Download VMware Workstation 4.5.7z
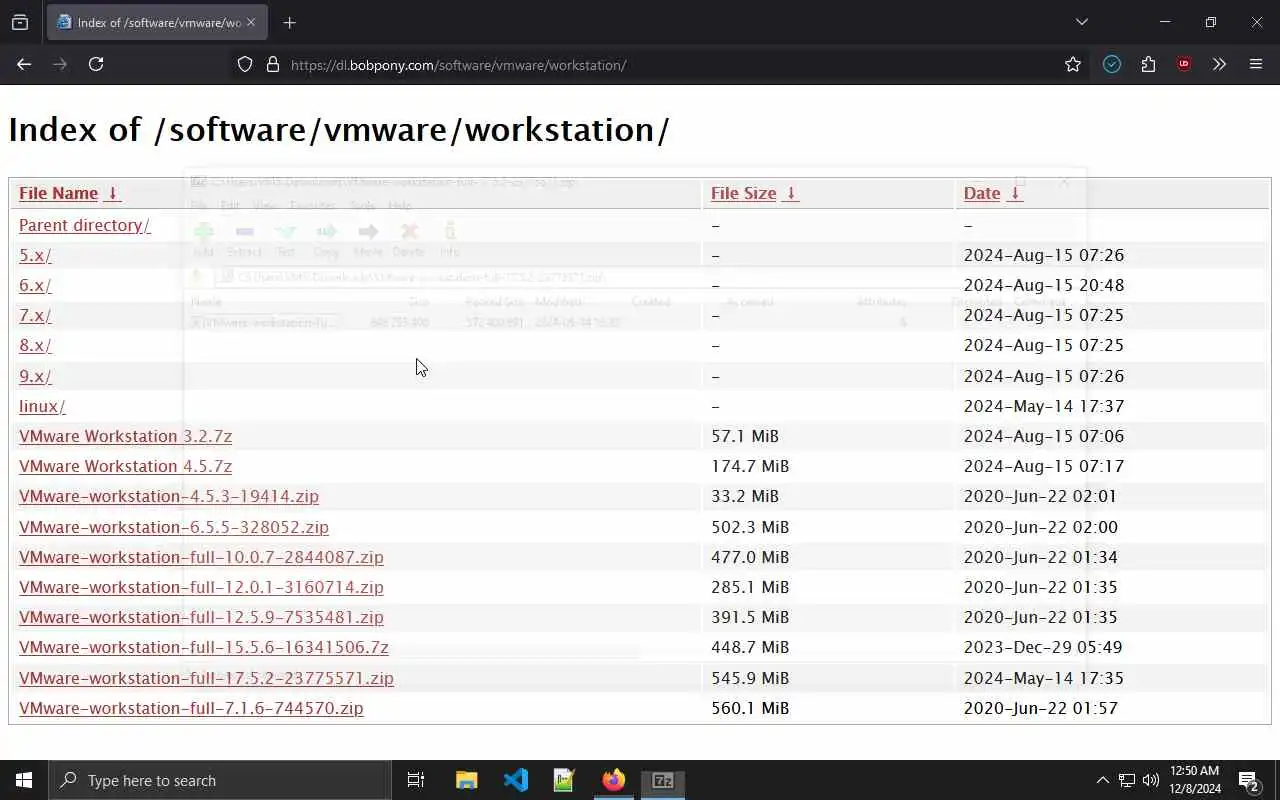 point(125,466)
